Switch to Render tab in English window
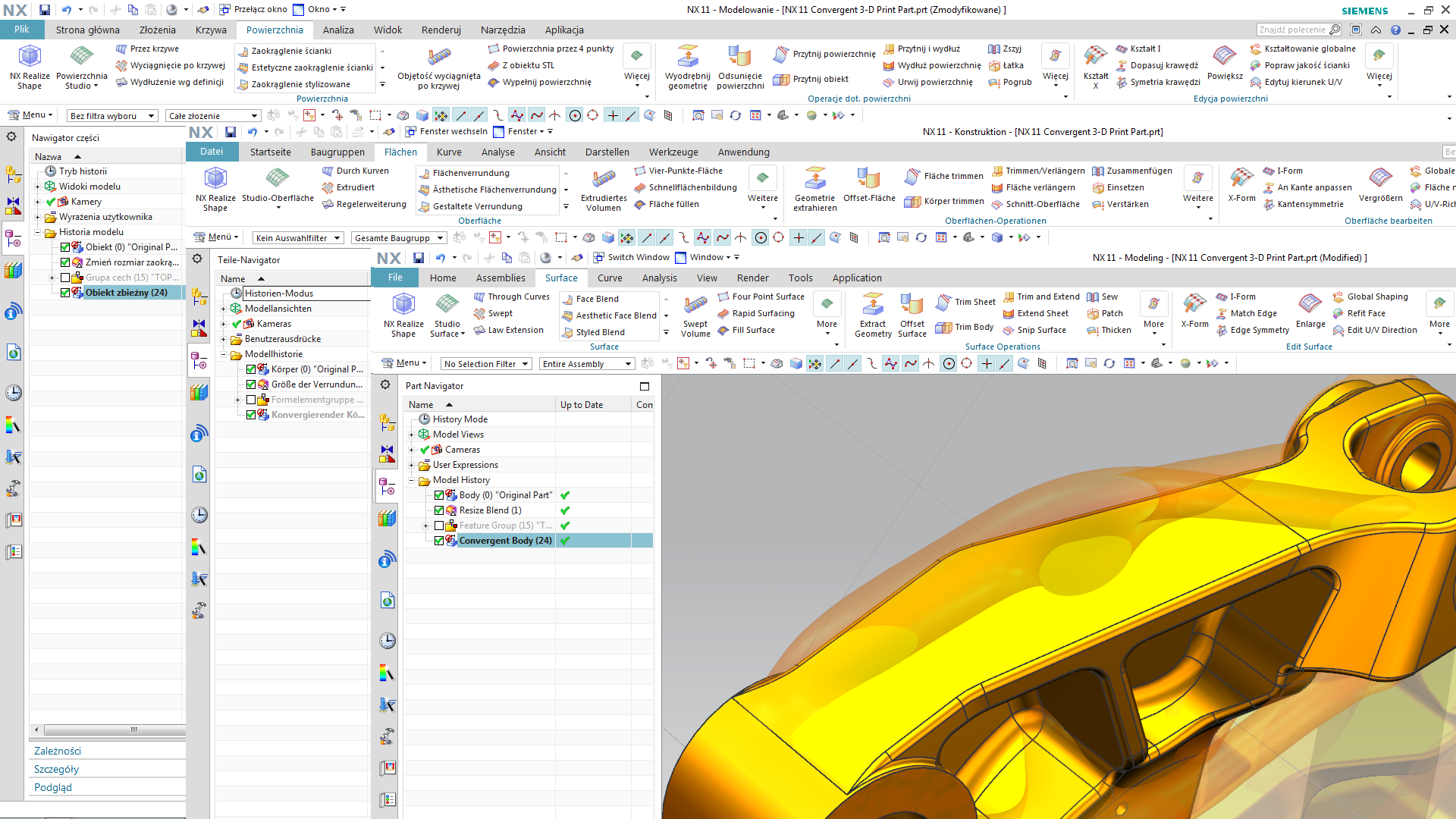Viewport: 1456px width, 819px height. 752,278
